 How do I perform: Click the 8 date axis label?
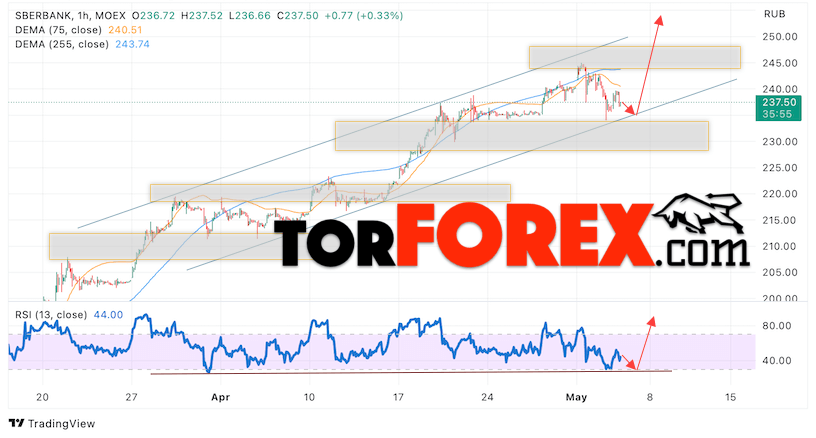click(x=649, y=397)
